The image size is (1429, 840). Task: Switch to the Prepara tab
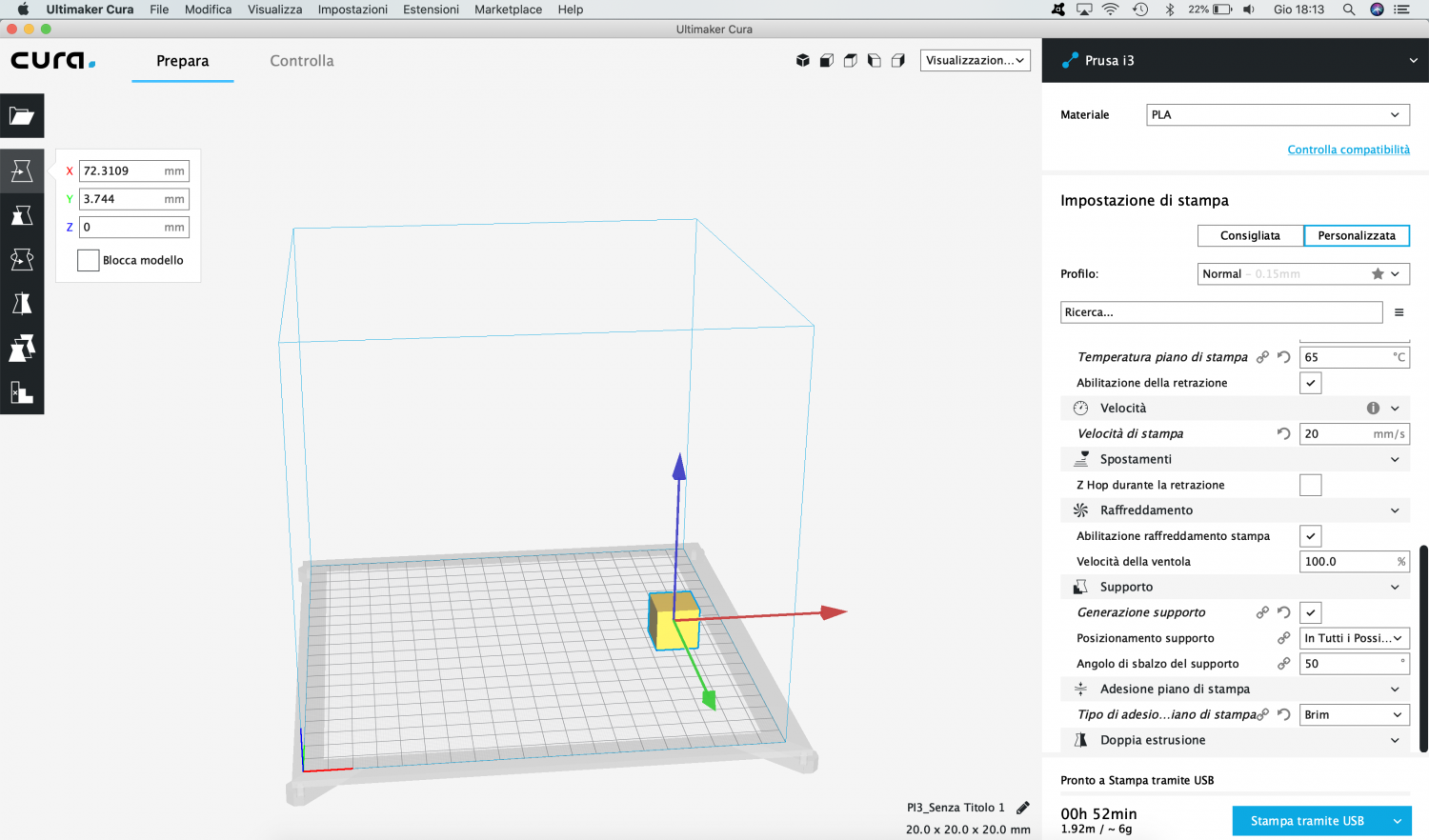coord(183,61)
